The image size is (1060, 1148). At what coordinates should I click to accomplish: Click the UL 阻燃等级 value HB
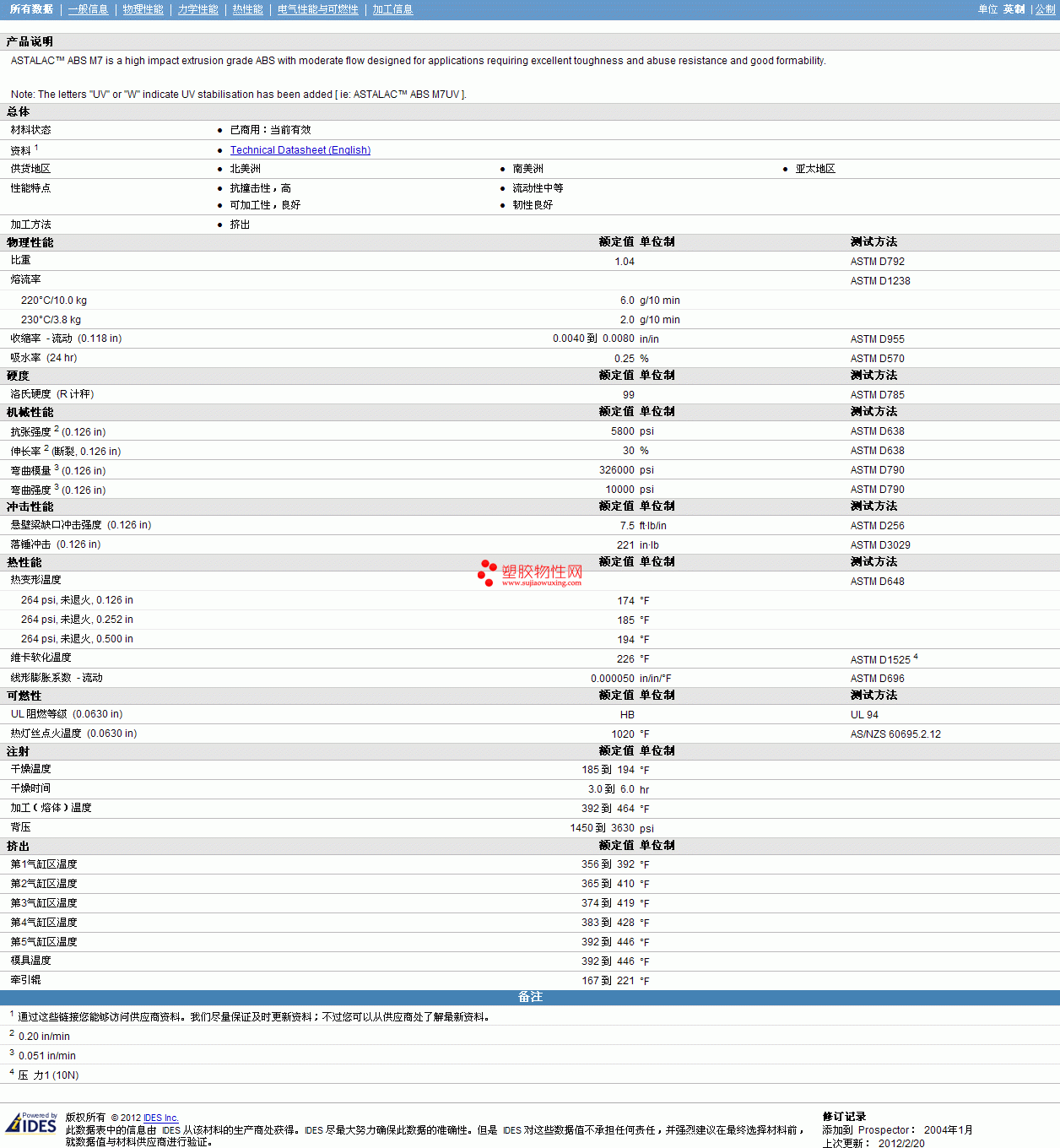(x=627, y=715)
